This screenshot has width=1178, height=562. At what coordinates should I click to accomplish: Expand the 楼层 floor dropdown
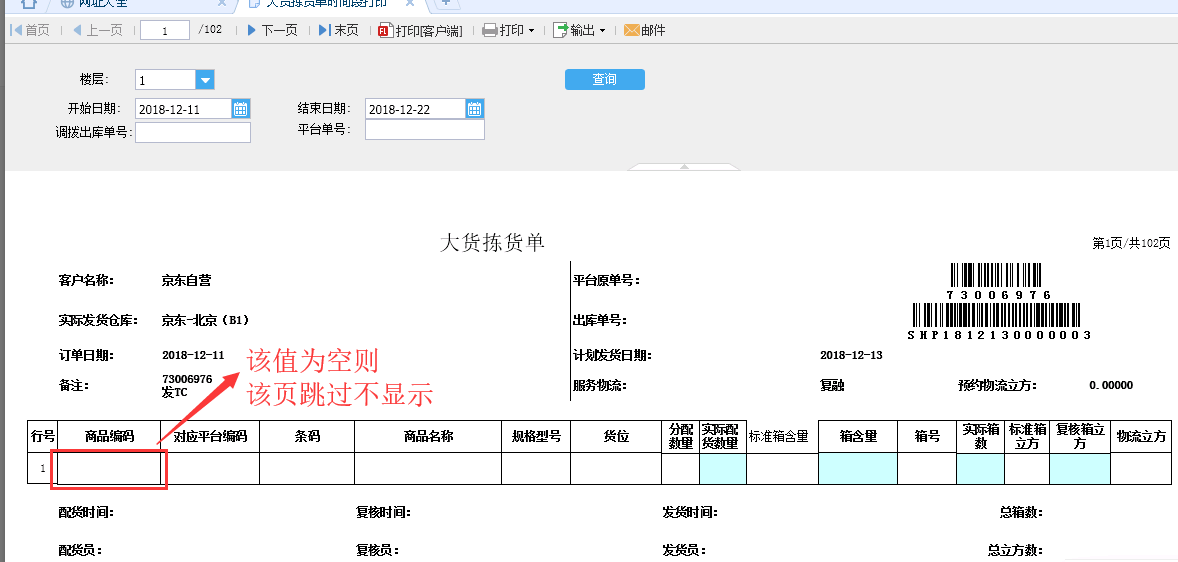(x=205, y=80)
